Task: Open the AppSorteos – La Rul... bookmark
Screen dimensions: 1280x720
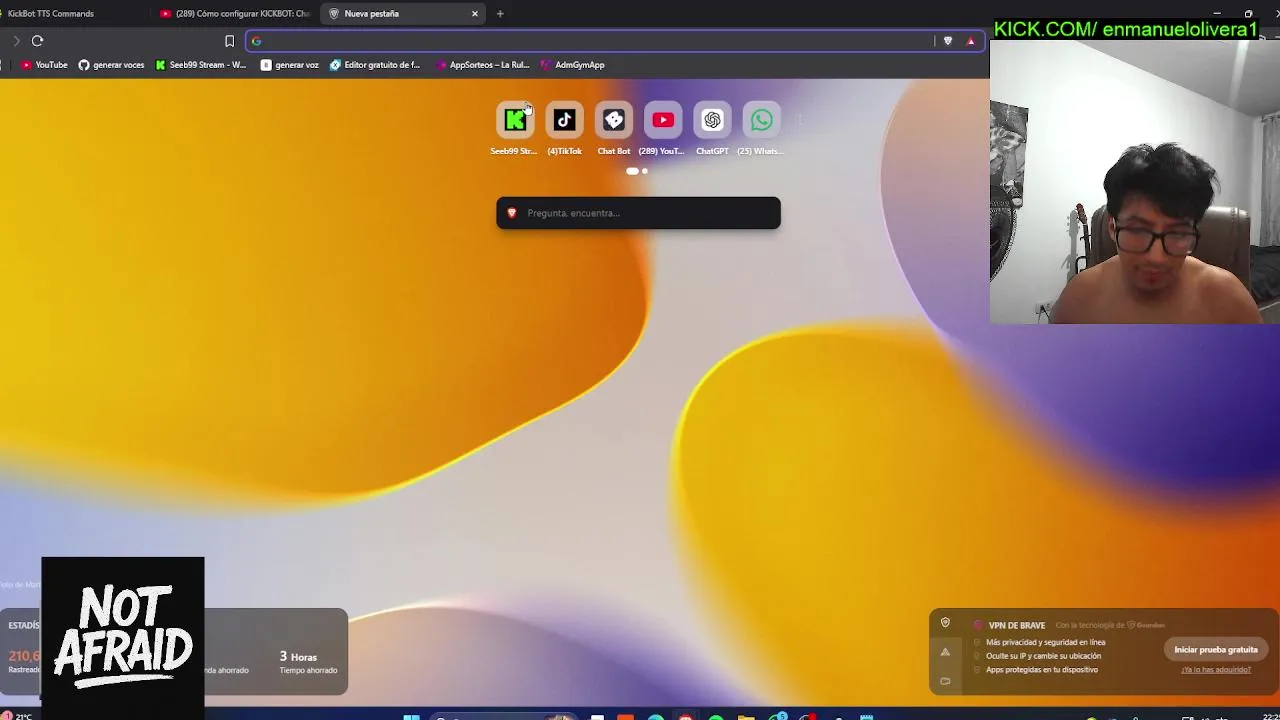Action: tap(482, 65)
